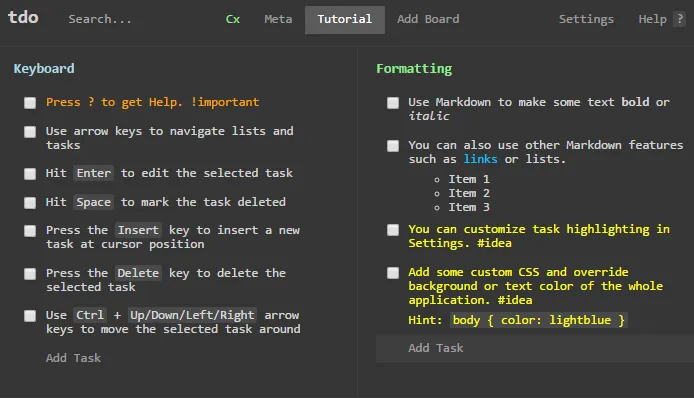Click the tdo logo

23,18
